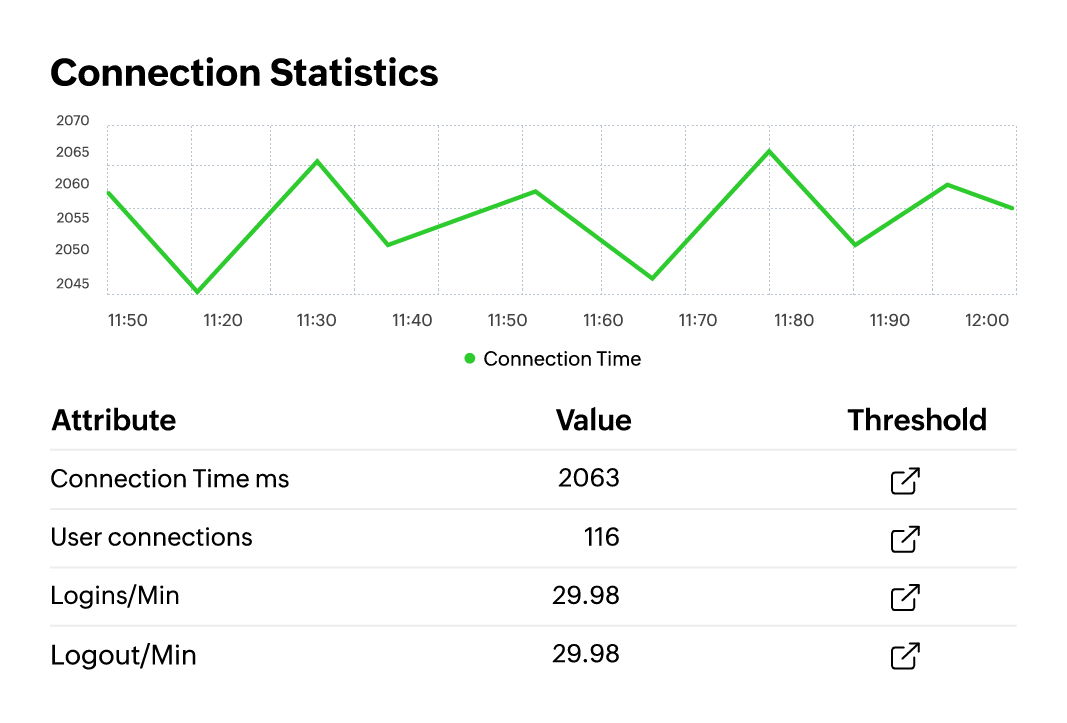This screenshot has height=723, width=1067.
Task: Expand details for the Logins/Min row
Action: pos(115,596)
